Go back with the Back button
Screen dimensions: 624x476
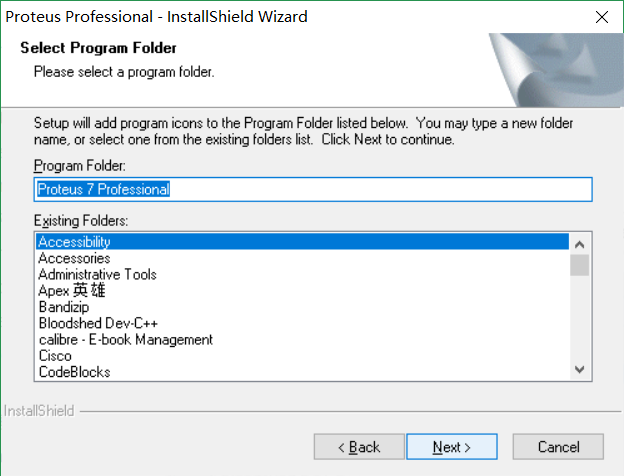[x=358, y=447]
